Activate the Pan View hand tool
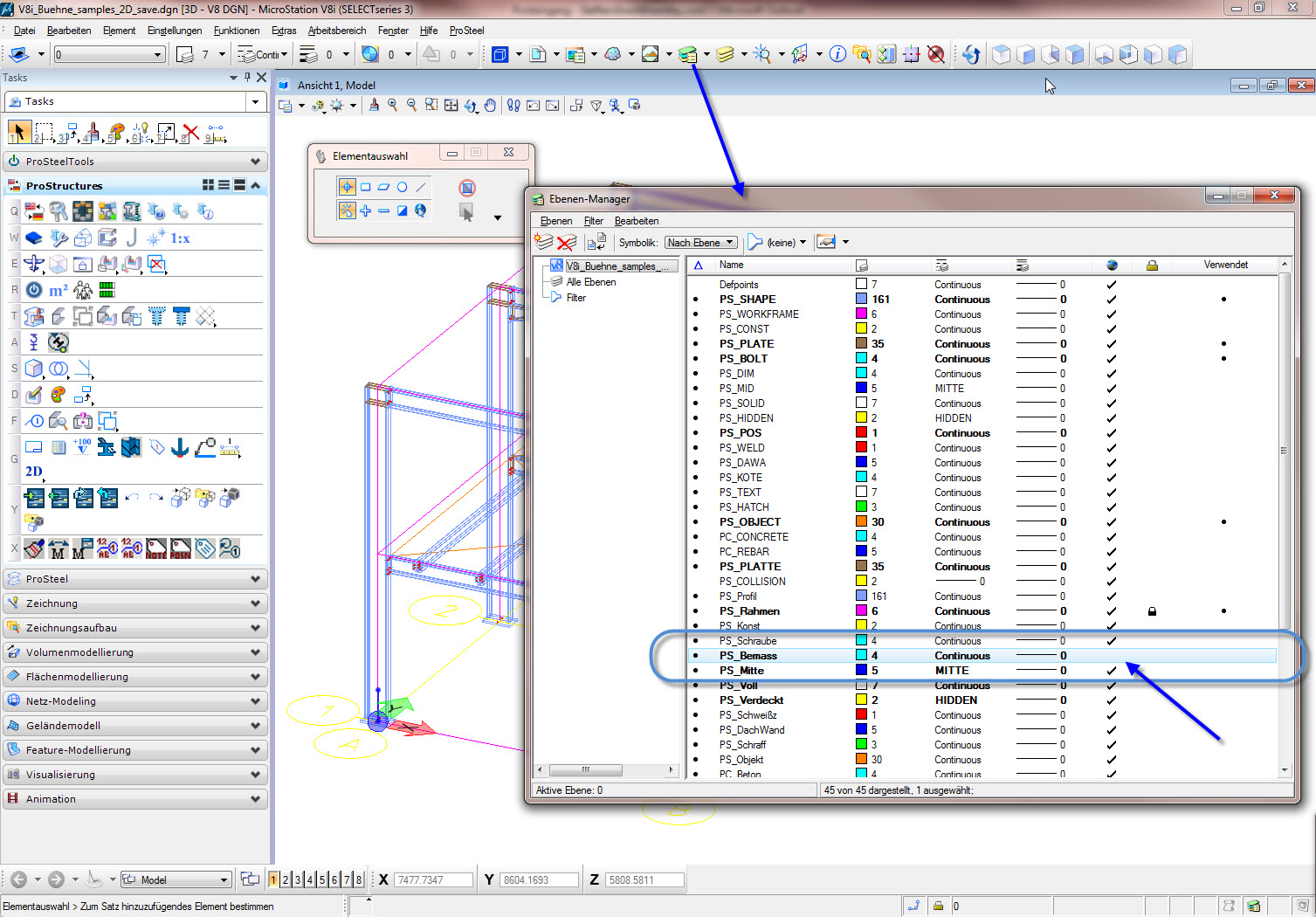This screenshot has height=917, width=1316. pos(491,106)
